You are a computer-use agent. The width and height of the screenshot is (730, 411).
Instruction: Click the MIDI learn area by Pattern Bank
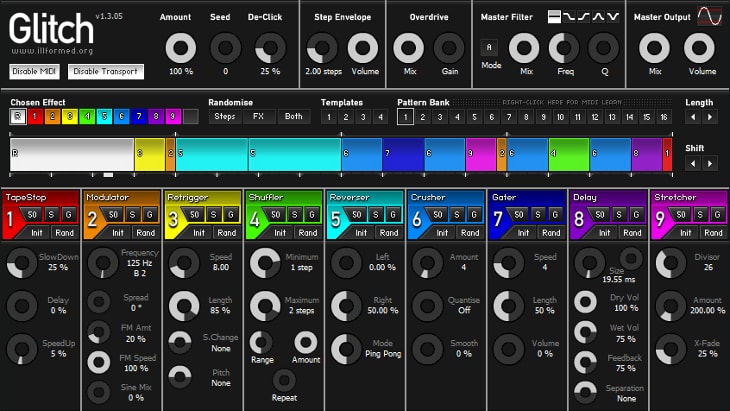pos(562,102)
